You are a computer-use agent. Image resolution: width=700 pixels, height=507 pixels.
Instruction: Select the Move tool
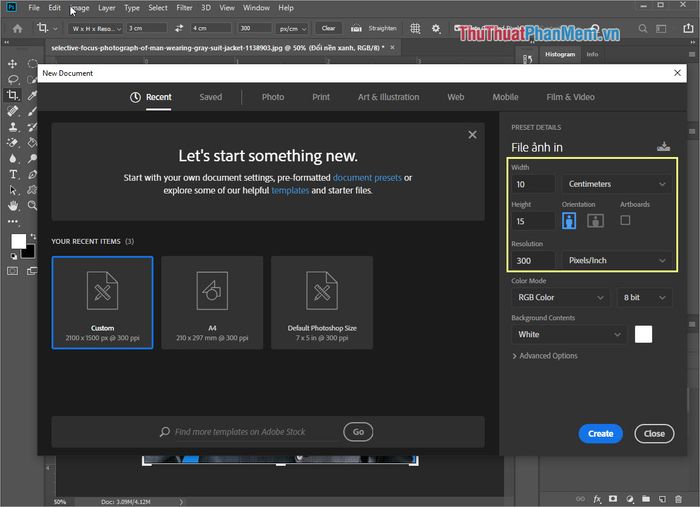point(12,64)
